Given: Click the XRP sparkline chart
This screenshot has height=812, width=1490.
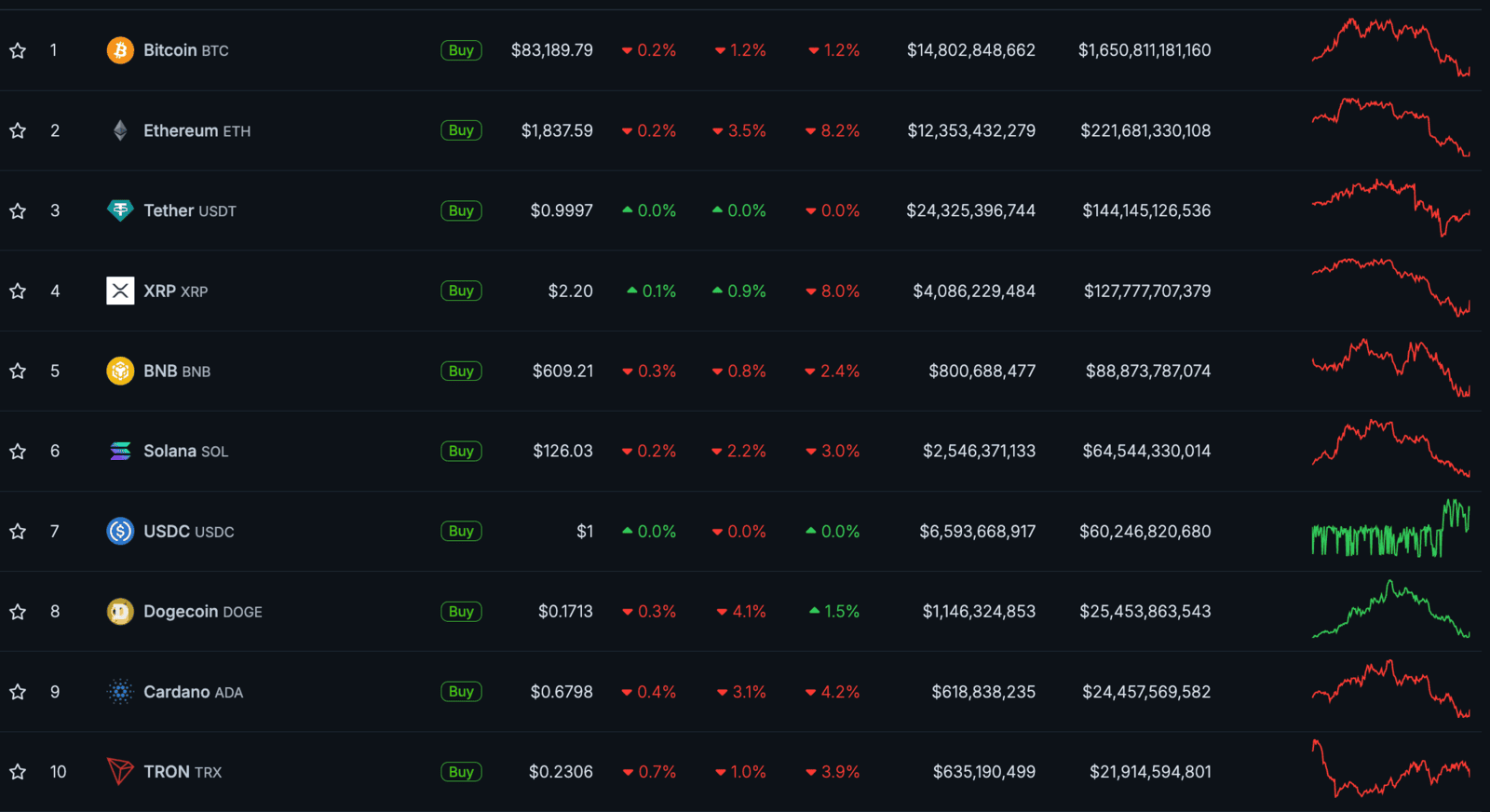Looking at the screenshot, I should pos(1391,288).
